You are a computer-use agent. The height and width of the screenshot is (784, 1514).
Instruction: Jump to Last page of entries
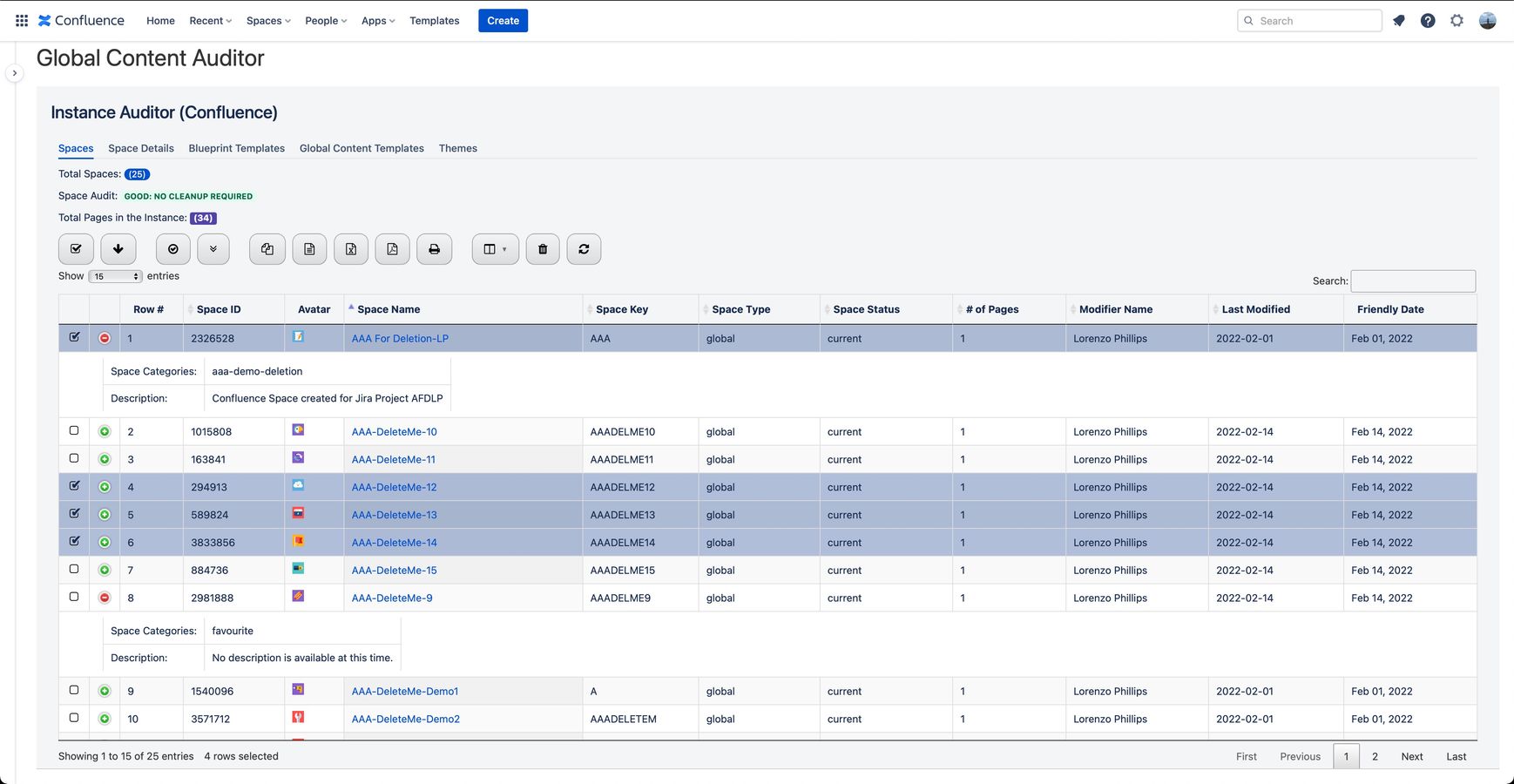coord(1457,756)
